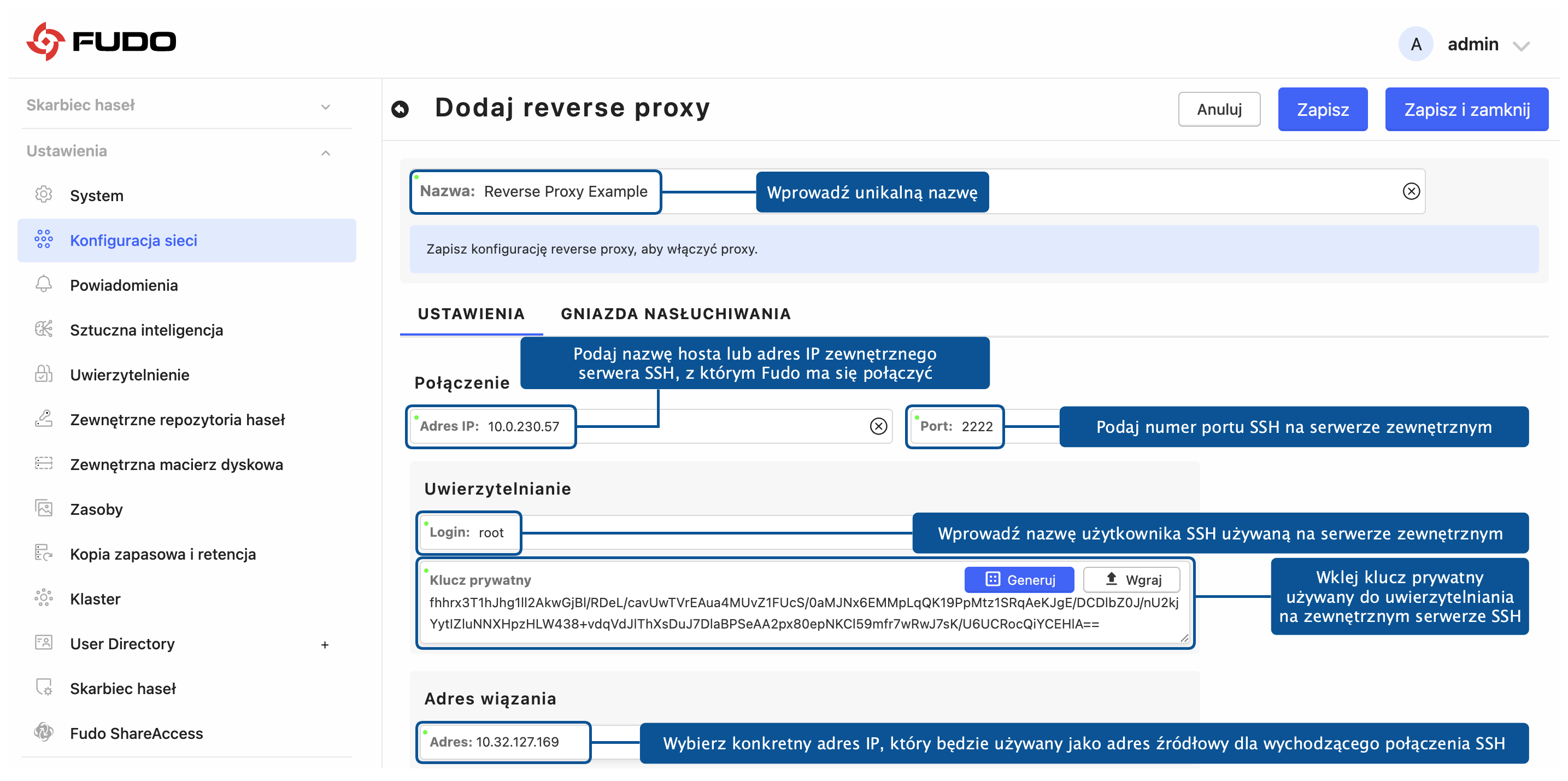1568x781 pixels.
Task: Click the System gear icon
Action: (x=44, y=195)
